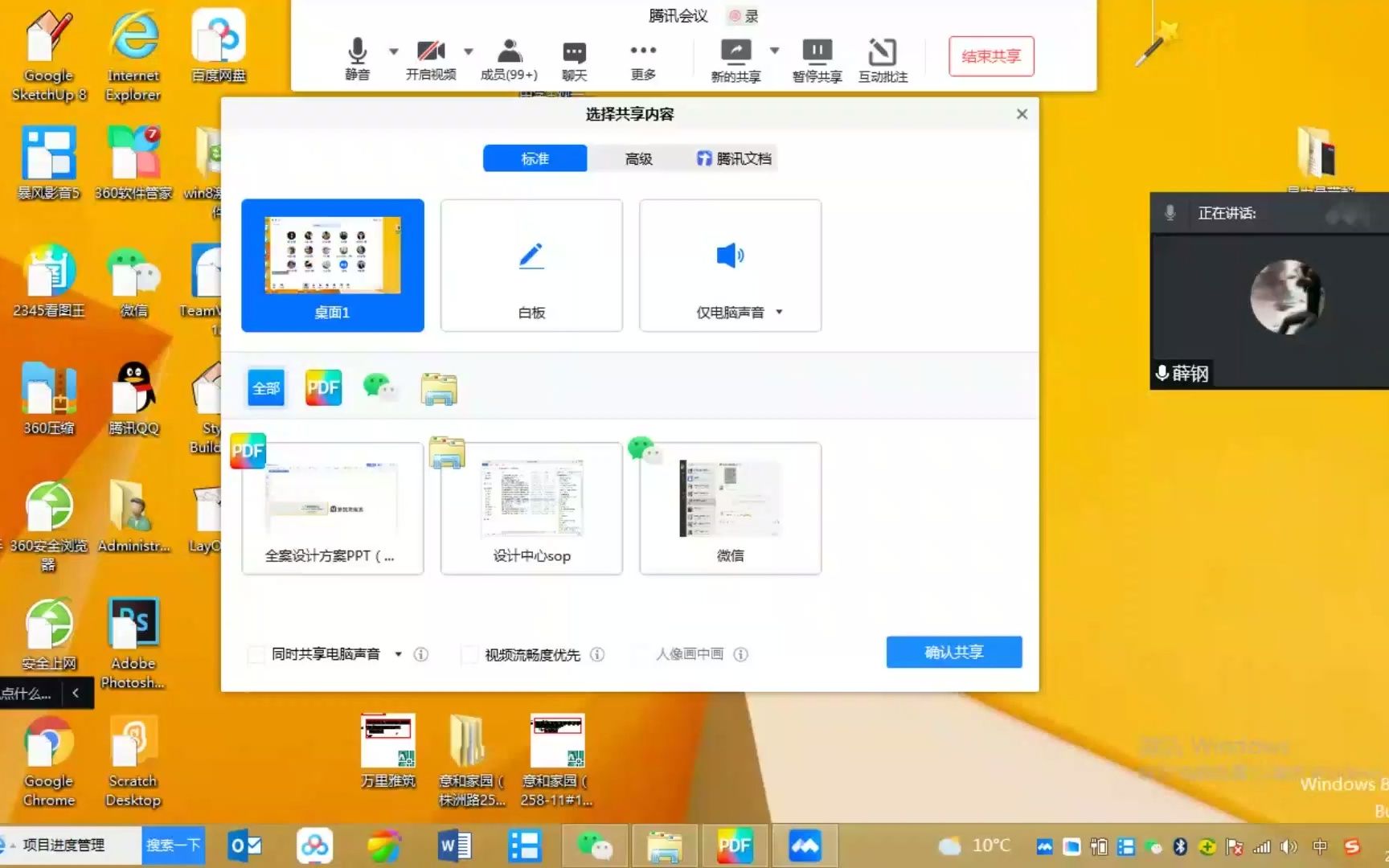Open Tencent Meeting taskbar icon

point(805,845)
